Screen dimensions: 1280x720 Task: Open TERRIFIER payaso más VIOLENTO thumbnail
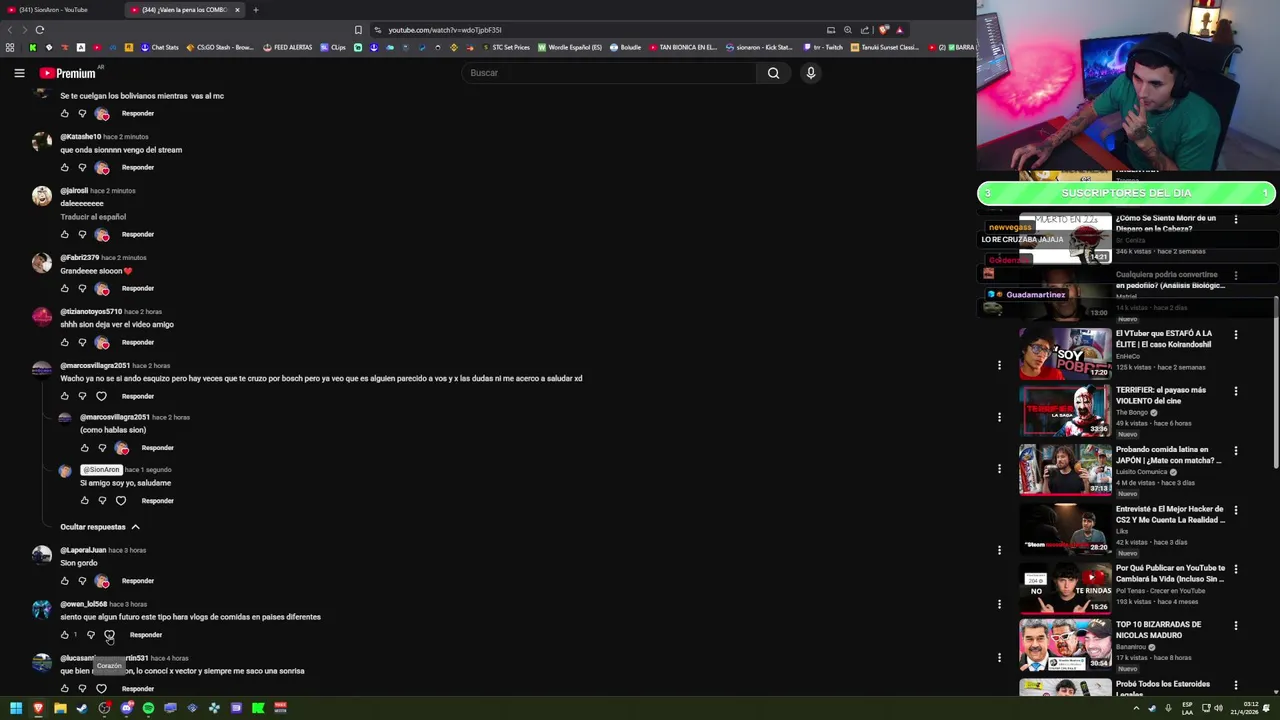click(x=1065, y=411)
